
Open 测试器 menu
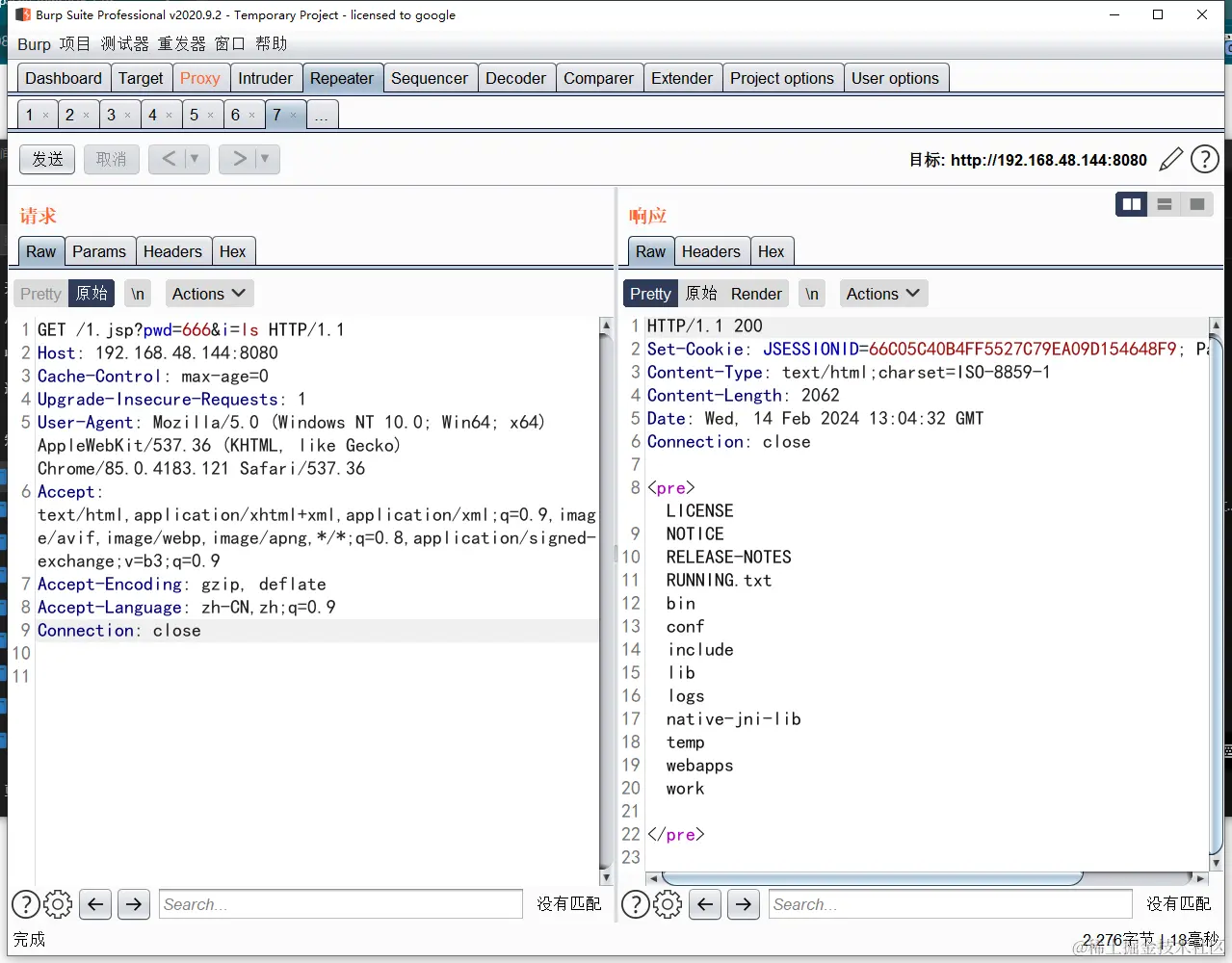pos(124,44)
